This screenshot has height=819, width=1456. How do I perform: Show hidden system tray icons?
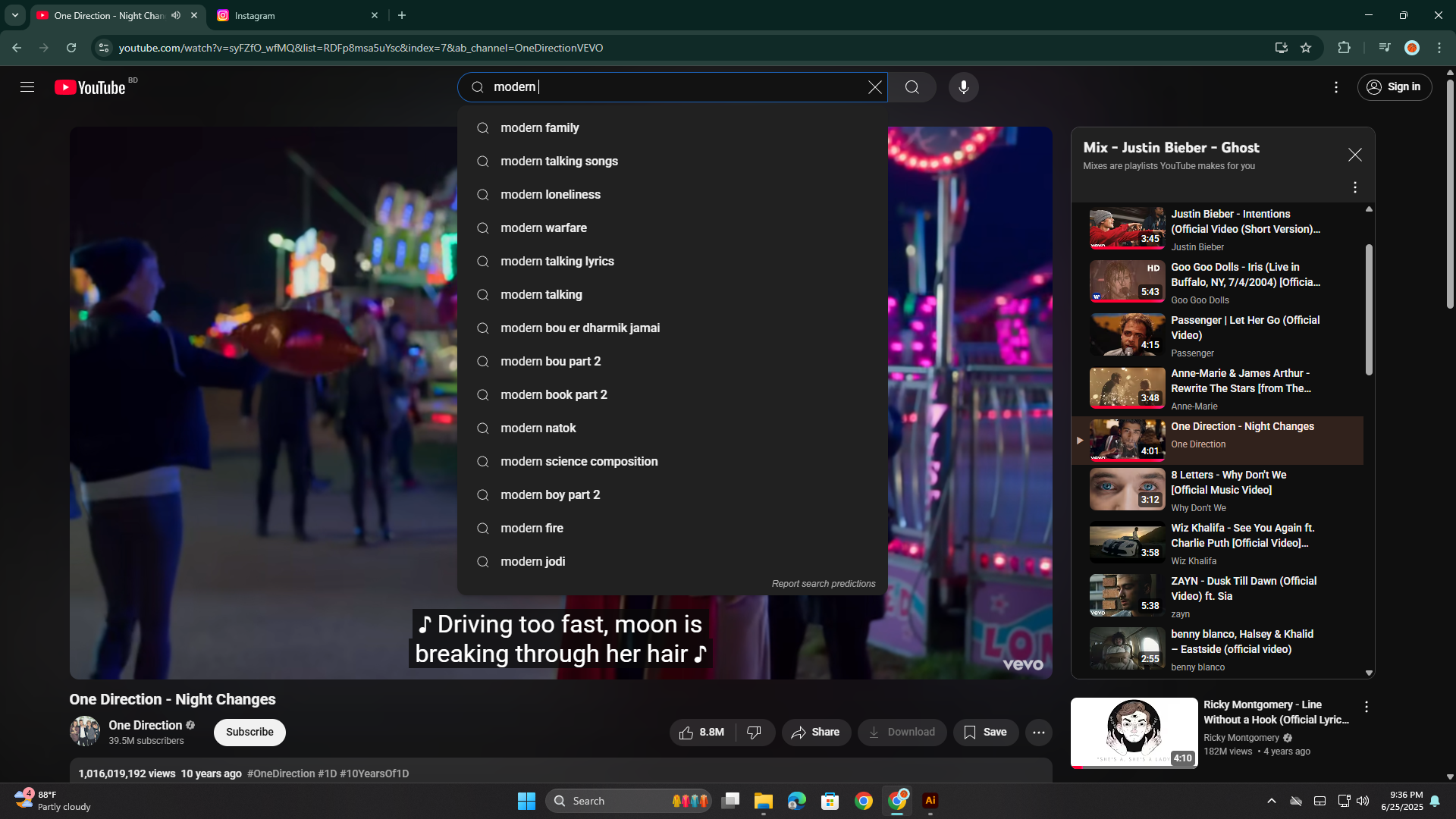pos(1272,801)
